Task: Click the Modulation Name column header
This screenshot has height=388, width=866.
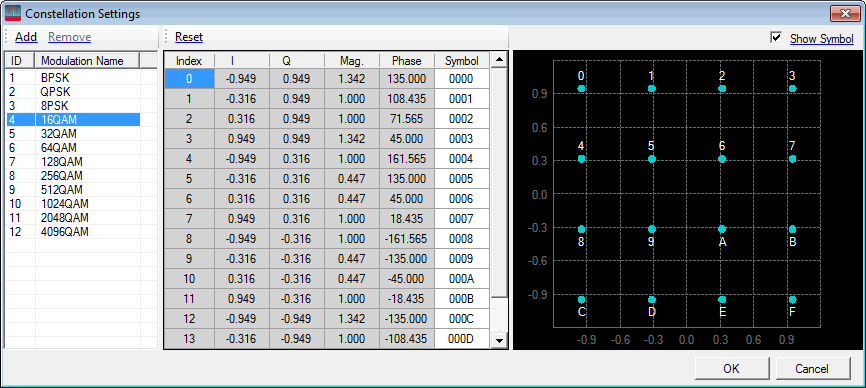Action: [87, 60]
